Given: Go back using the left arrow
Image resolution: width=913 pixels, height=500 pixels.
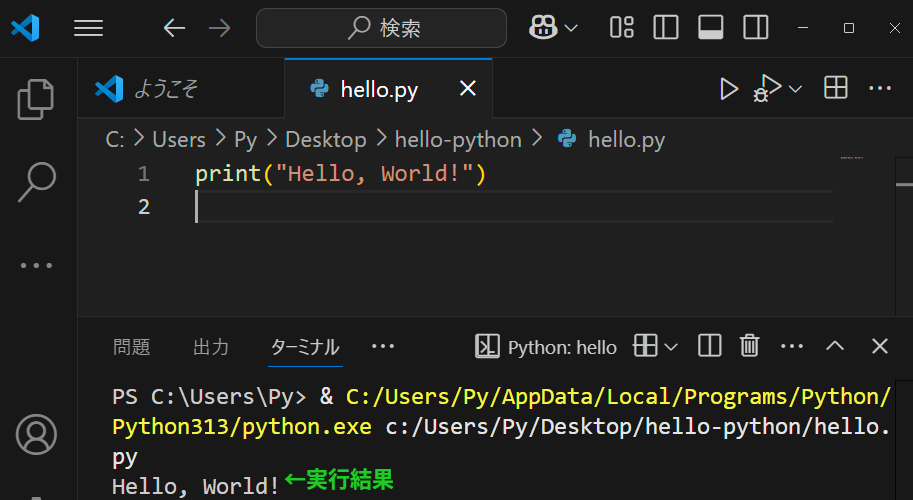Looking at the screenshot, I should point(175,28).
